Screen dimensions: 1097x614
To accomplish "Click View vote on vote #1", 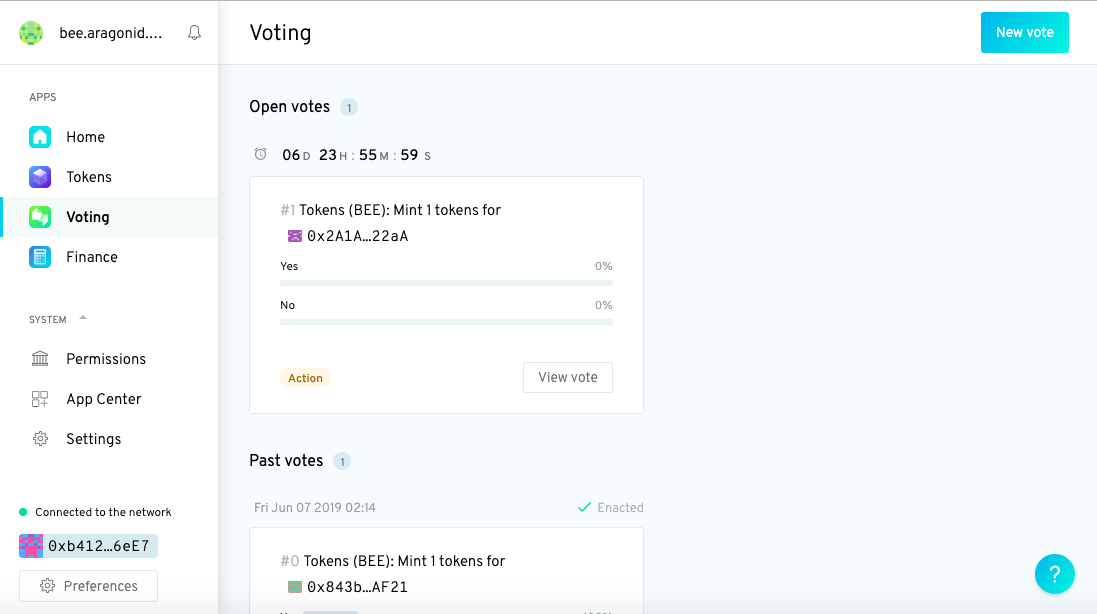I will click(567, 378).
